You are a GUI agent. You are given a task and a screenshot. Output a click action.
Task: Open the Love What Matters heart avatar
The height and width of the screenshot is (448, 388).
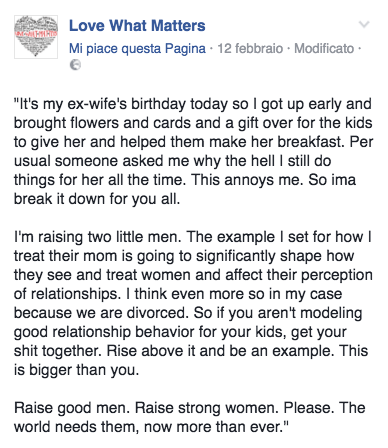pos(36,37)
